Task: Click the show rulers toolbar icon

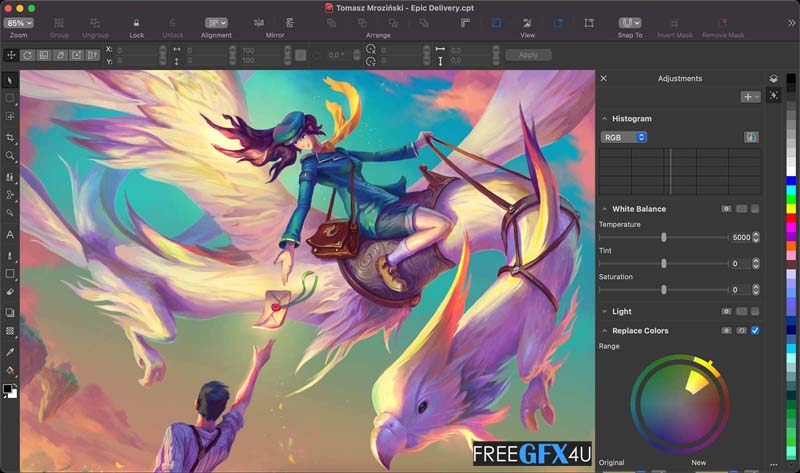Action: (x=465, y=23)
